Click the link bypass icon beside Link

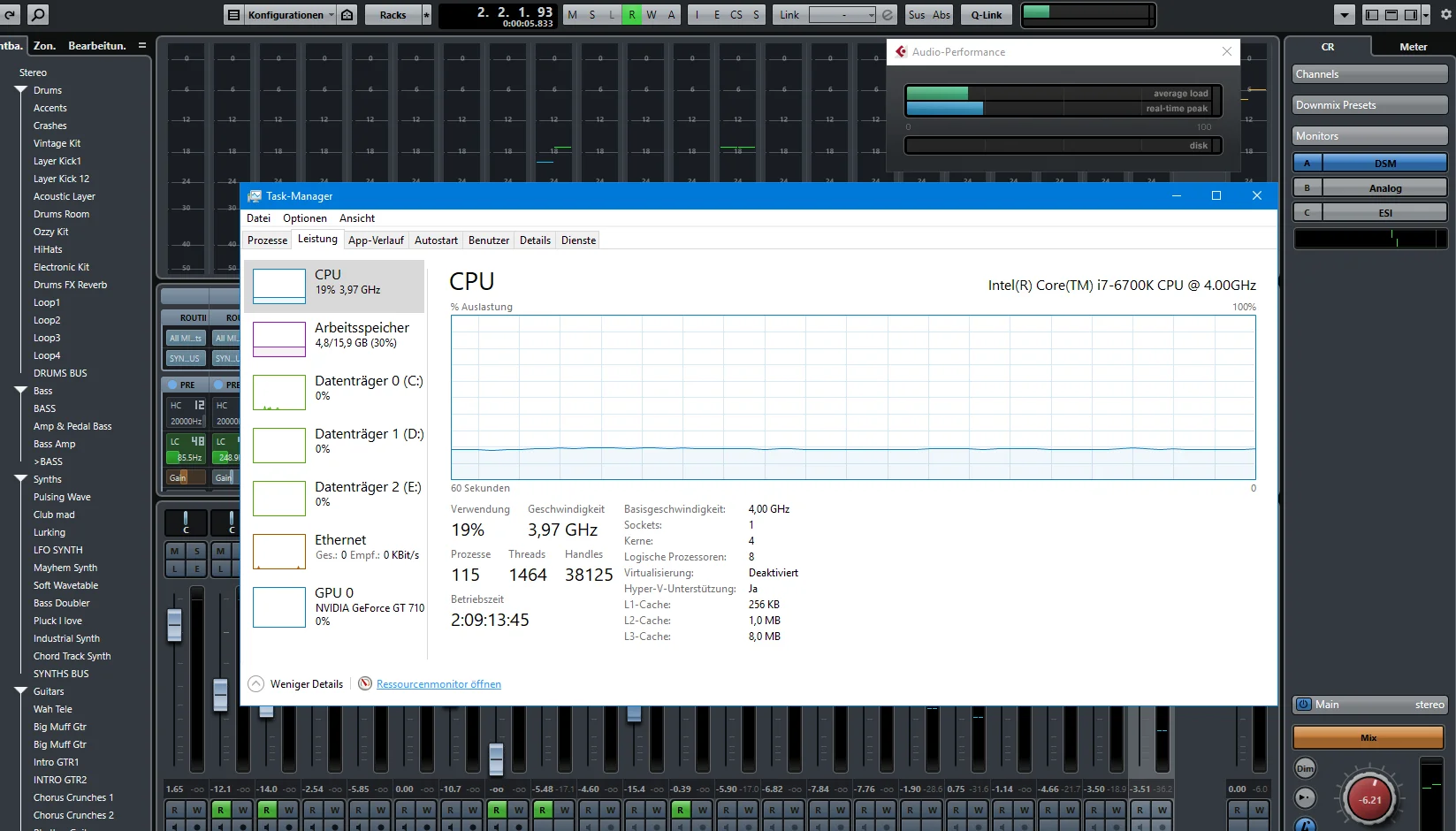click(x=888, y=15)
